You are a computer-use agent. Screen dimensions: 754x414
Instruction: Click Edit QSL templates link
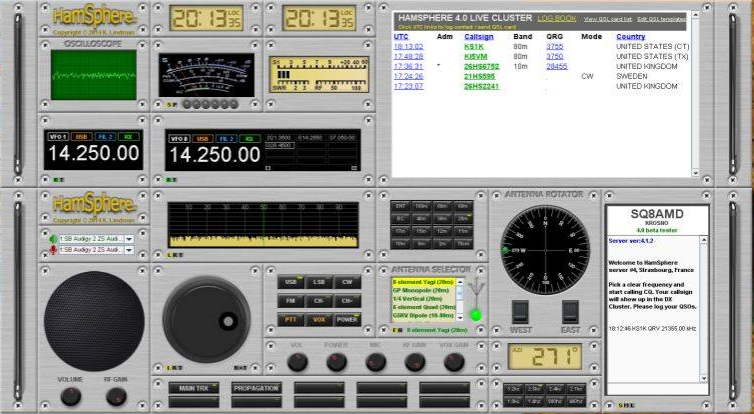662,19
